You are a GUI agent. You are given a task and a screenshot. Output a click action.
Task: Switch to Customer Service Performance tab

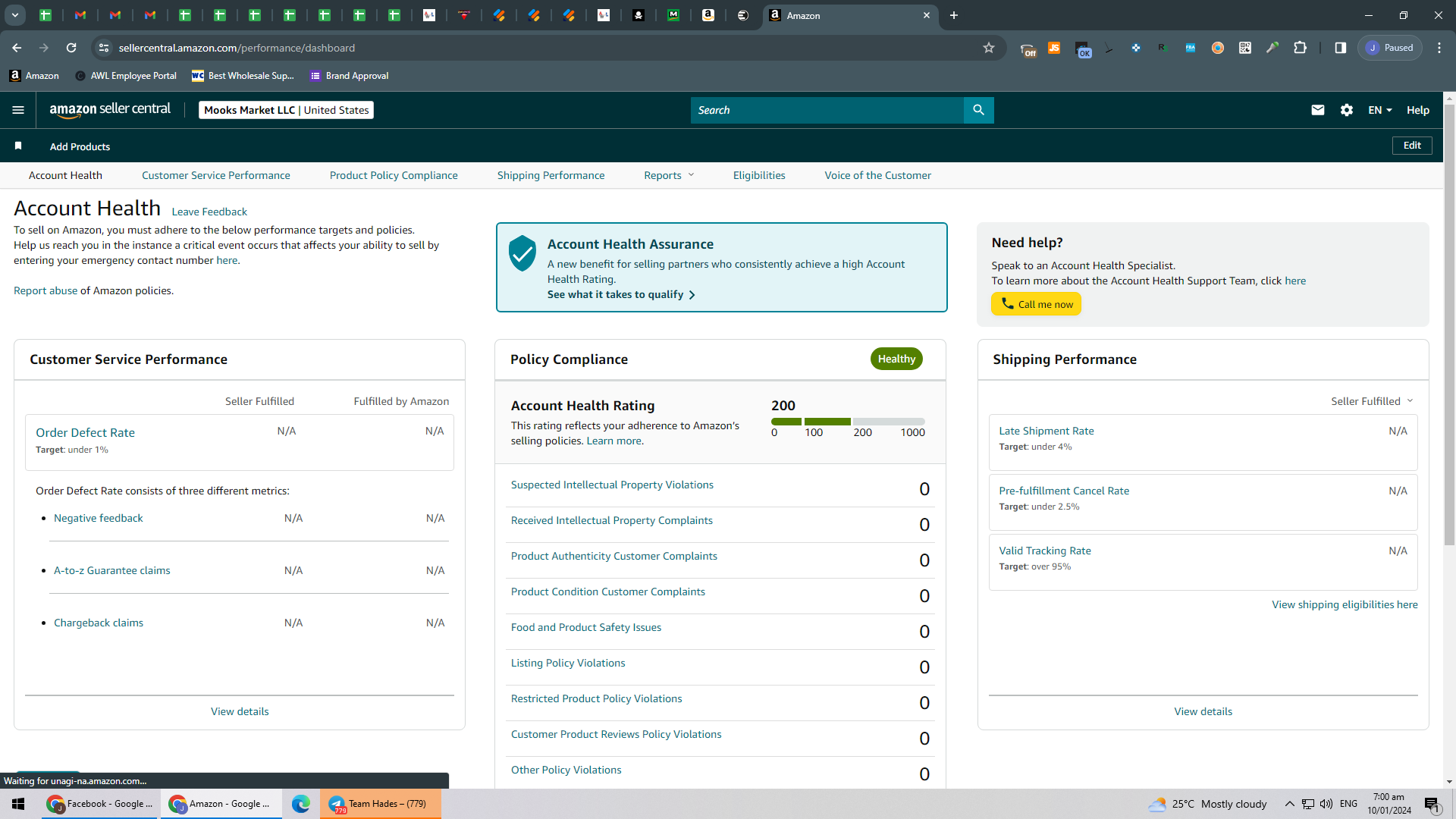point(216,175)
